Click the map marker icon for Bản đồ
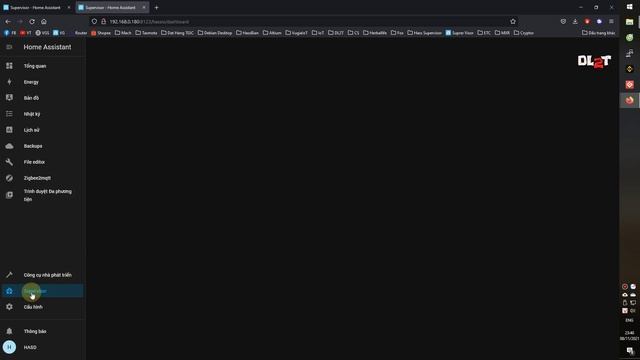This screenshot has height=360, width=640. (9, 98)
